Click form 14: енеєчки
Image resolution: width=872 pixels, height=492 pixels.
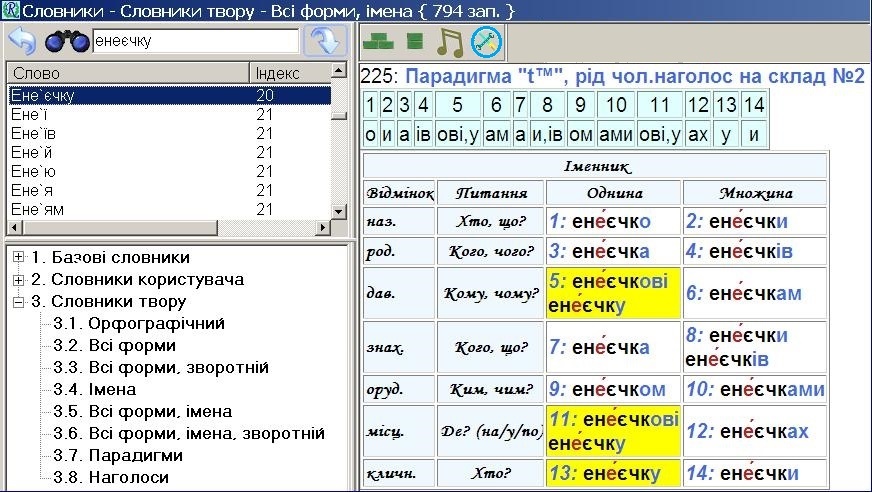point(755,474)
